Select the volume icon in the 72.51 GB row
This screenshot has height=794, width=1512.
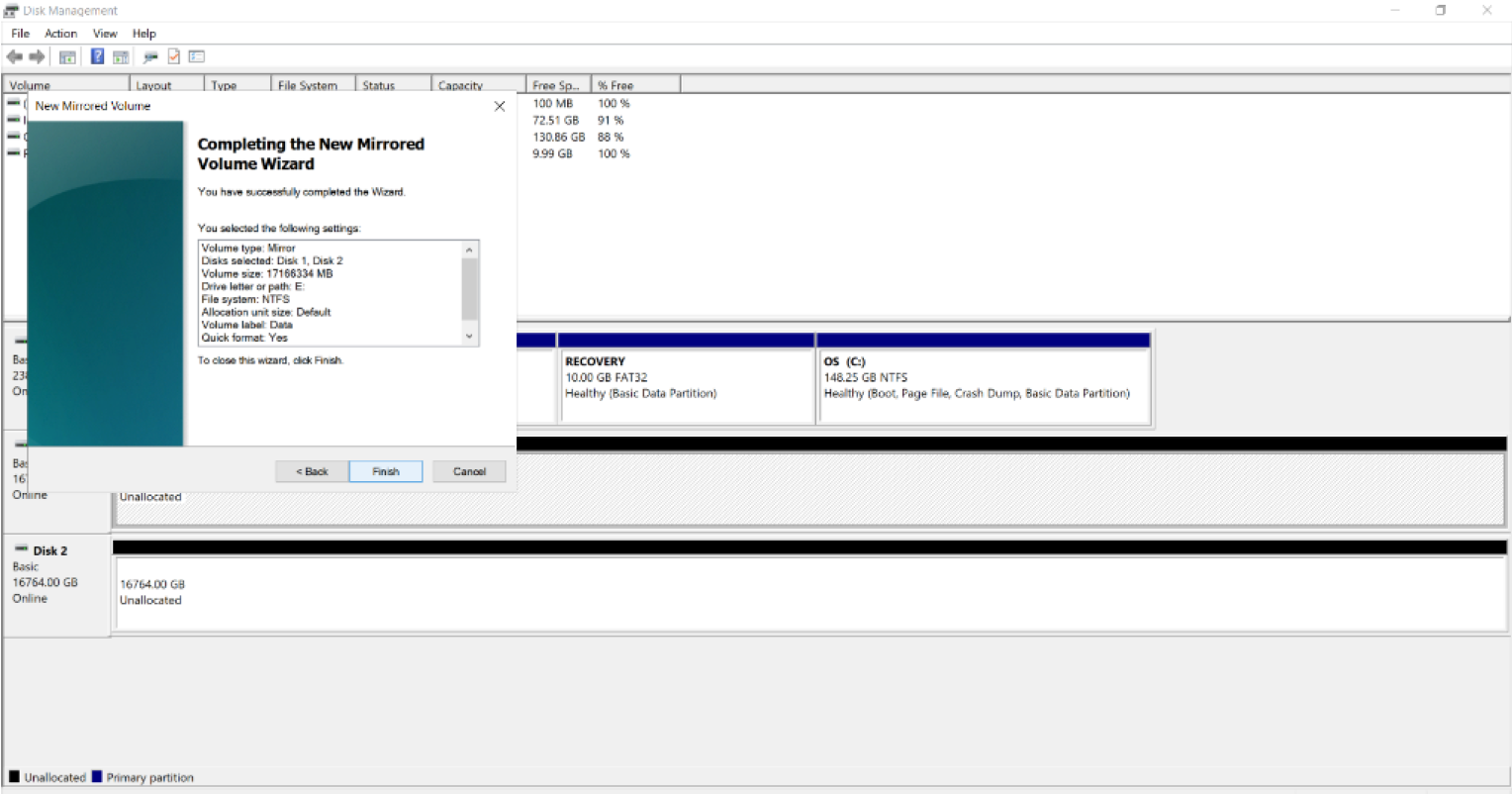pyautogui.click(x=14, y=120)
